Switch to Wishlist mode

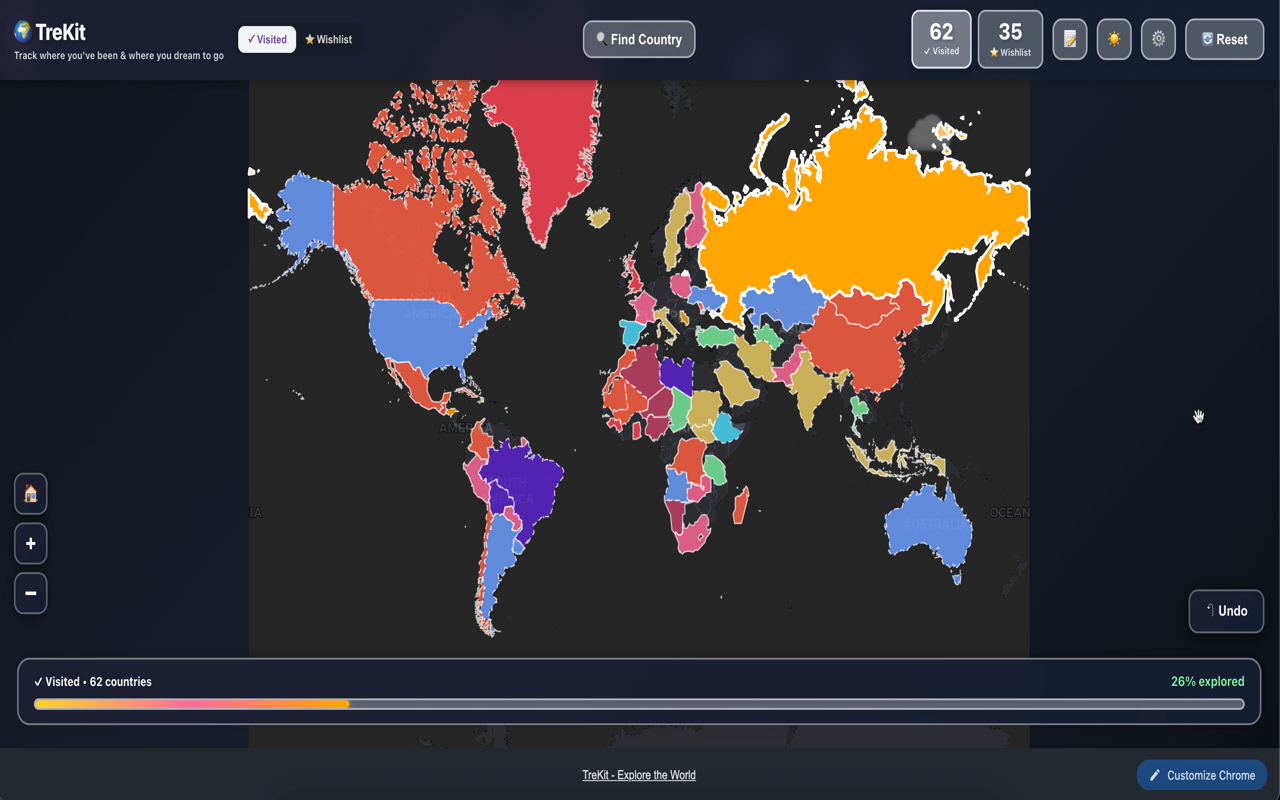329,40
